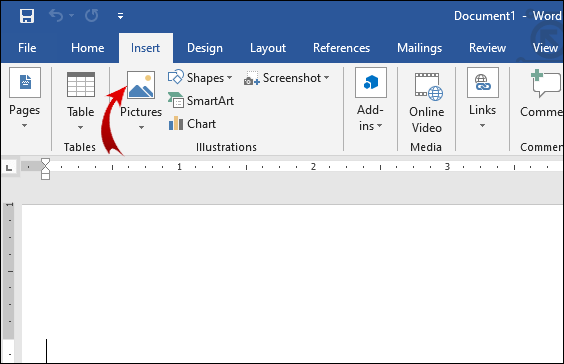564x364 pixels.
Task: Open the Shapes dropdown arrow
Action: (x=229, y=78)
